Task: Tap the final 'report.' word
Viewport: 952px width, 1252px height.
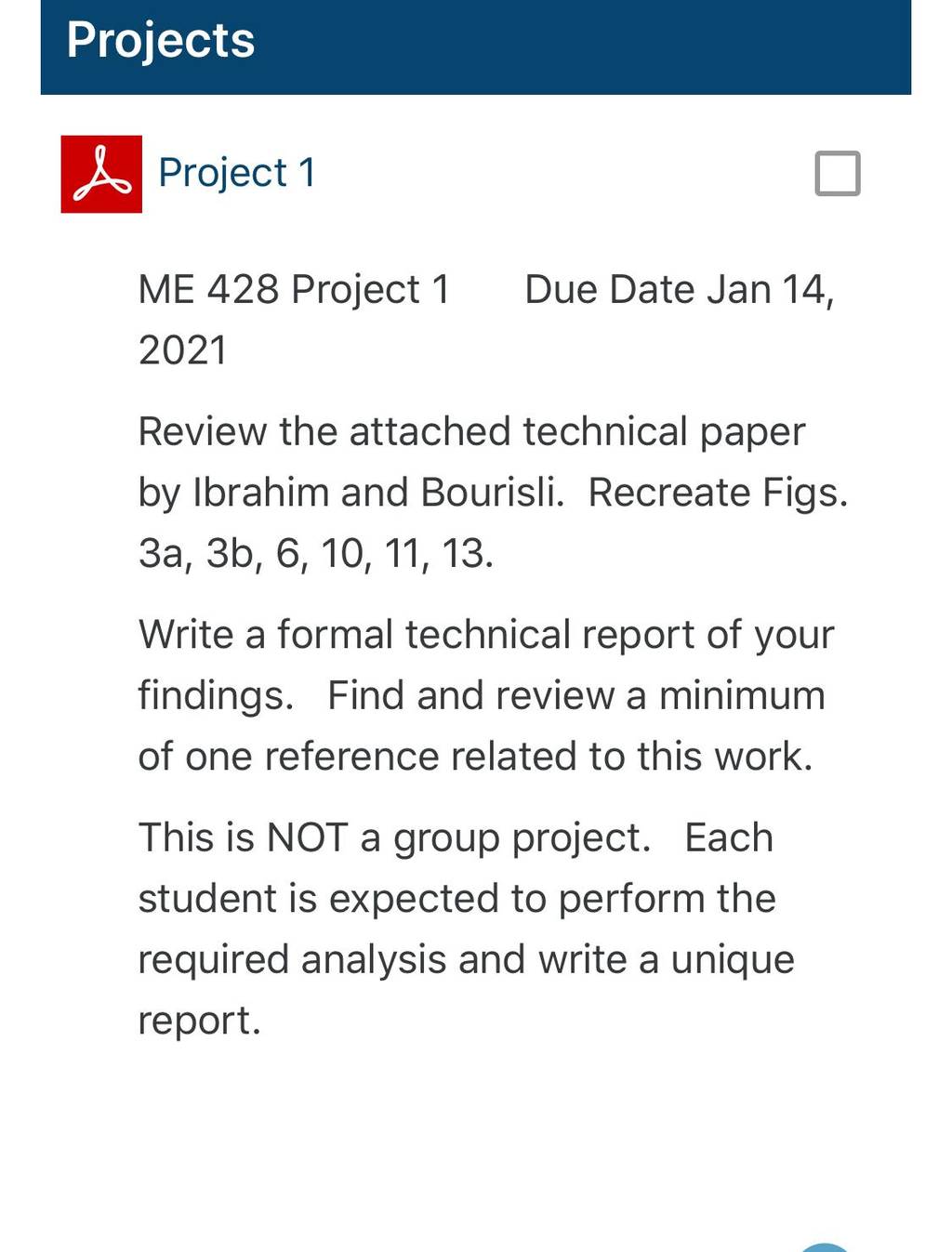Action: point(199,1021)
